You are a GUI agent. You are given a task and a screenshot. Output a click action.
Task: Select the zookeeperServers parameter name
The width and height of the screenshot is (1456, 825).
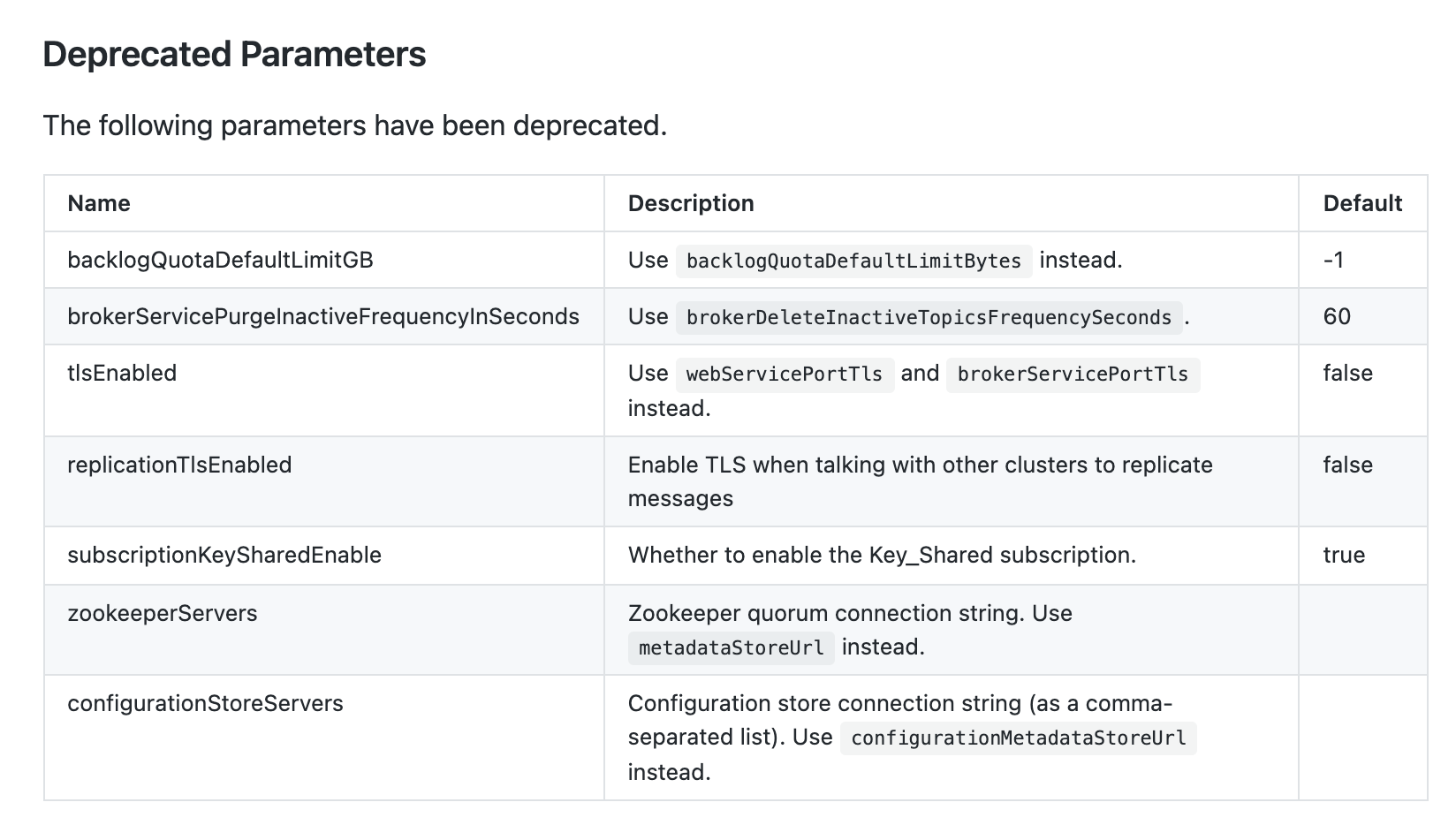coord(163,613)
